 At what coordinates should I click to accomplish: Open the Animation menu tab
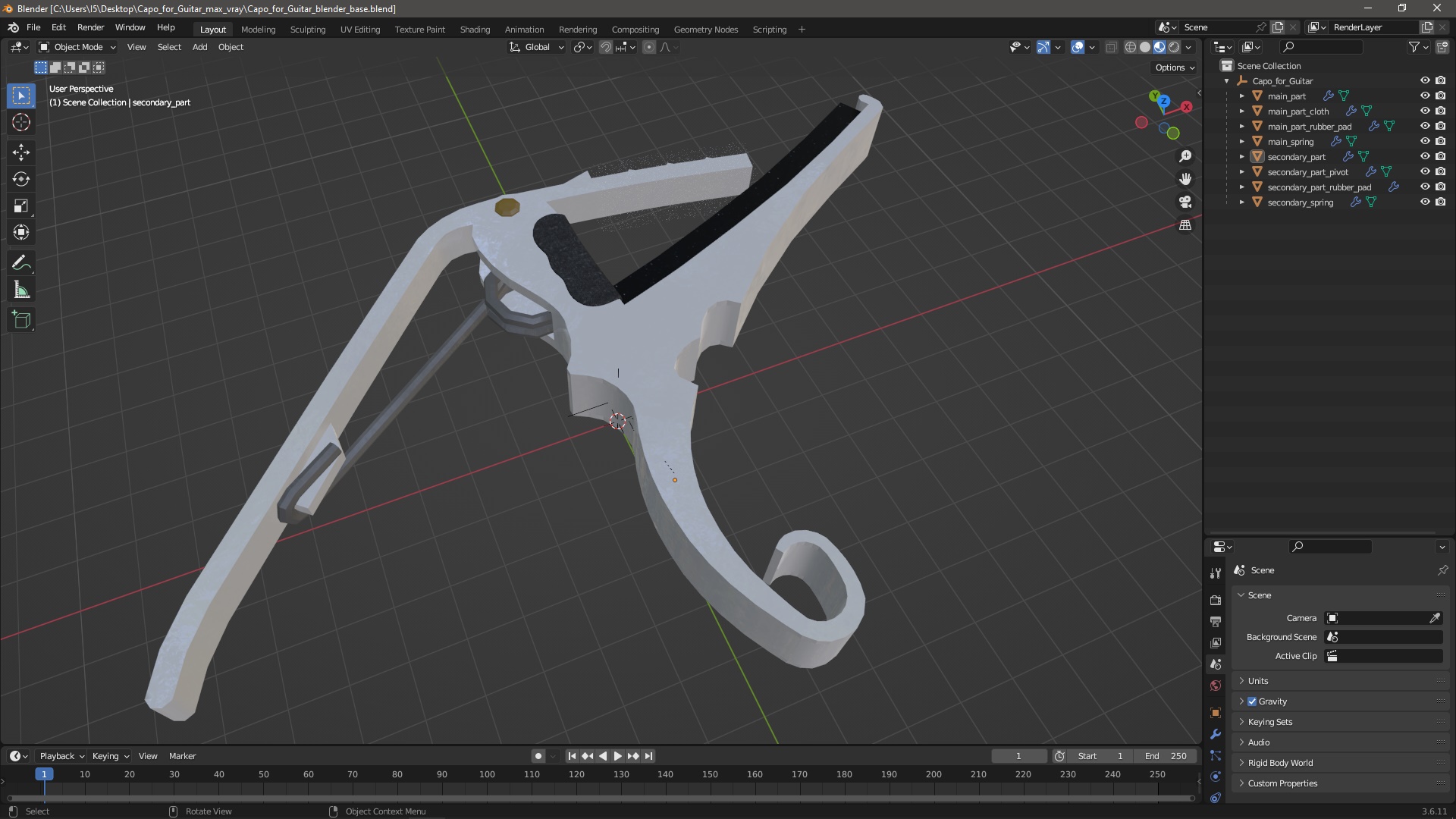524,28
